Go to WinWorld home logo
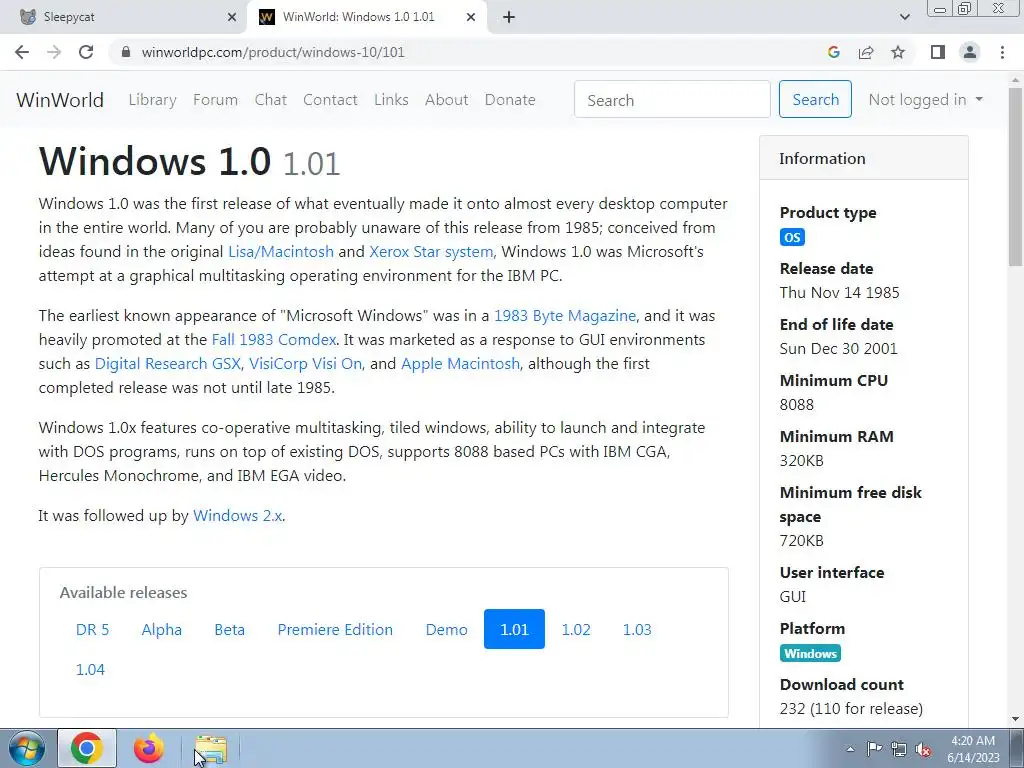 coord(60,99)
